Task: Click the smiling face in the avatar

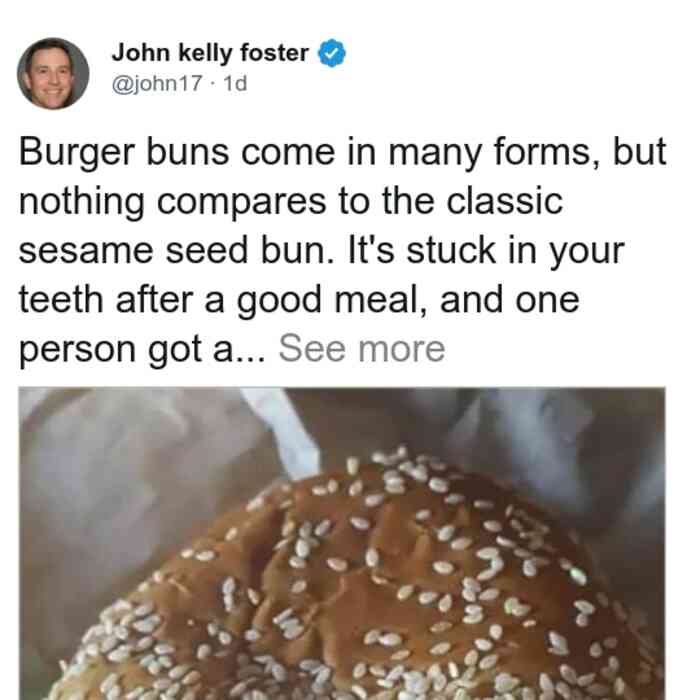Action: (50, 76)
